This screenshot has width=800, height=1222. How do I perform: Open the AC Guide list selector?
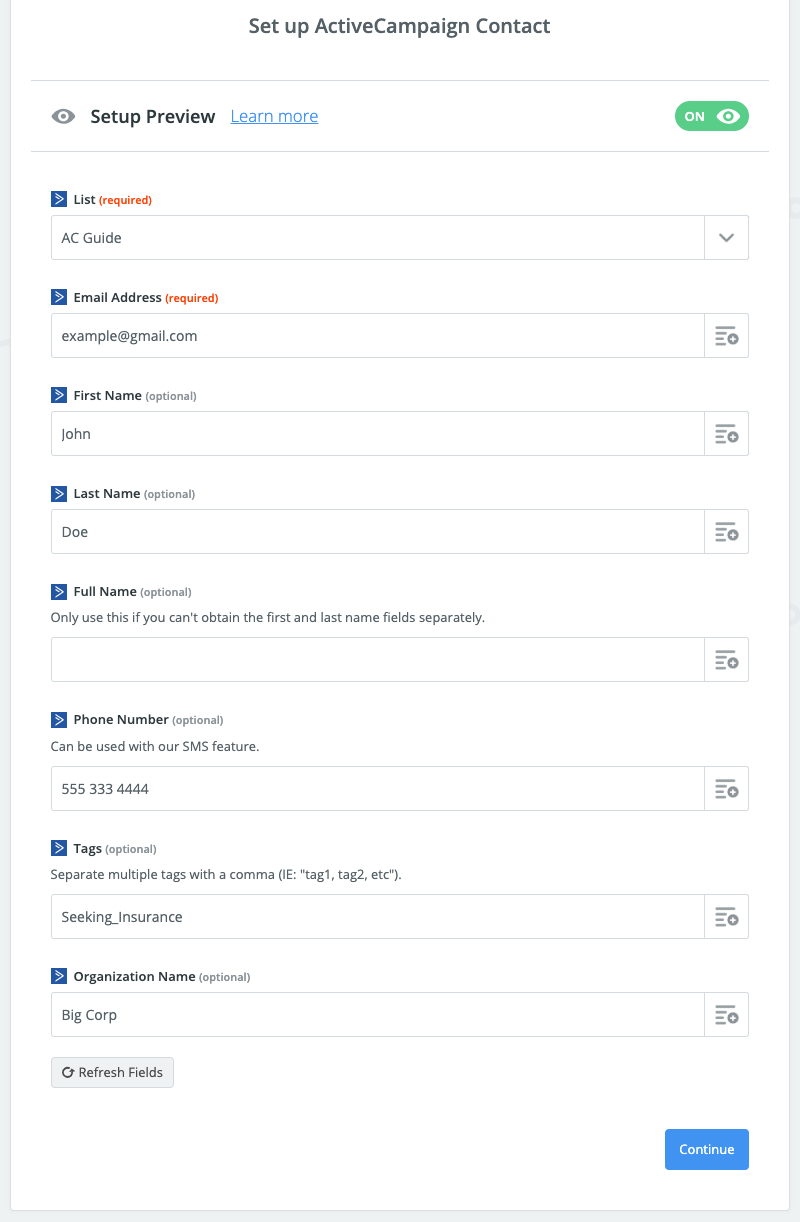(x=378, y=238)
